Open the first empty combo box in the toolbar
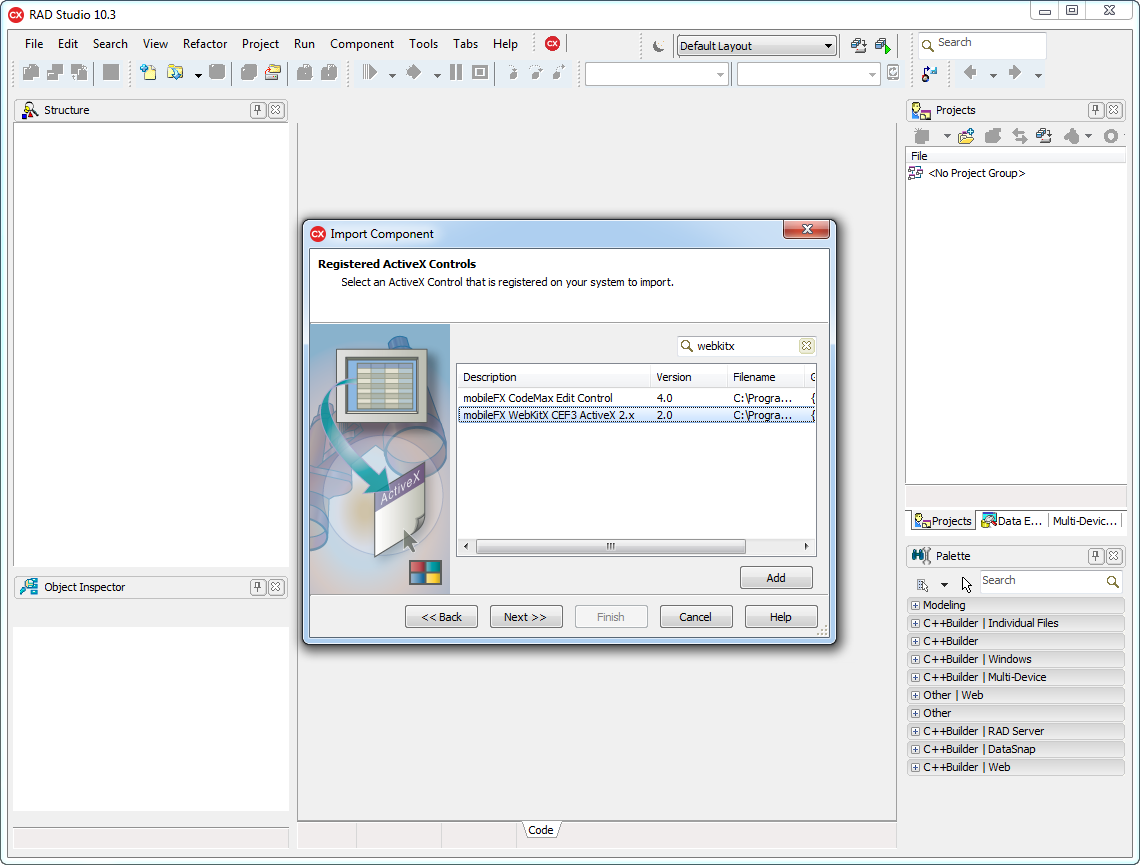The height and width of the screenshot is (865, 1140). (656, 74)
